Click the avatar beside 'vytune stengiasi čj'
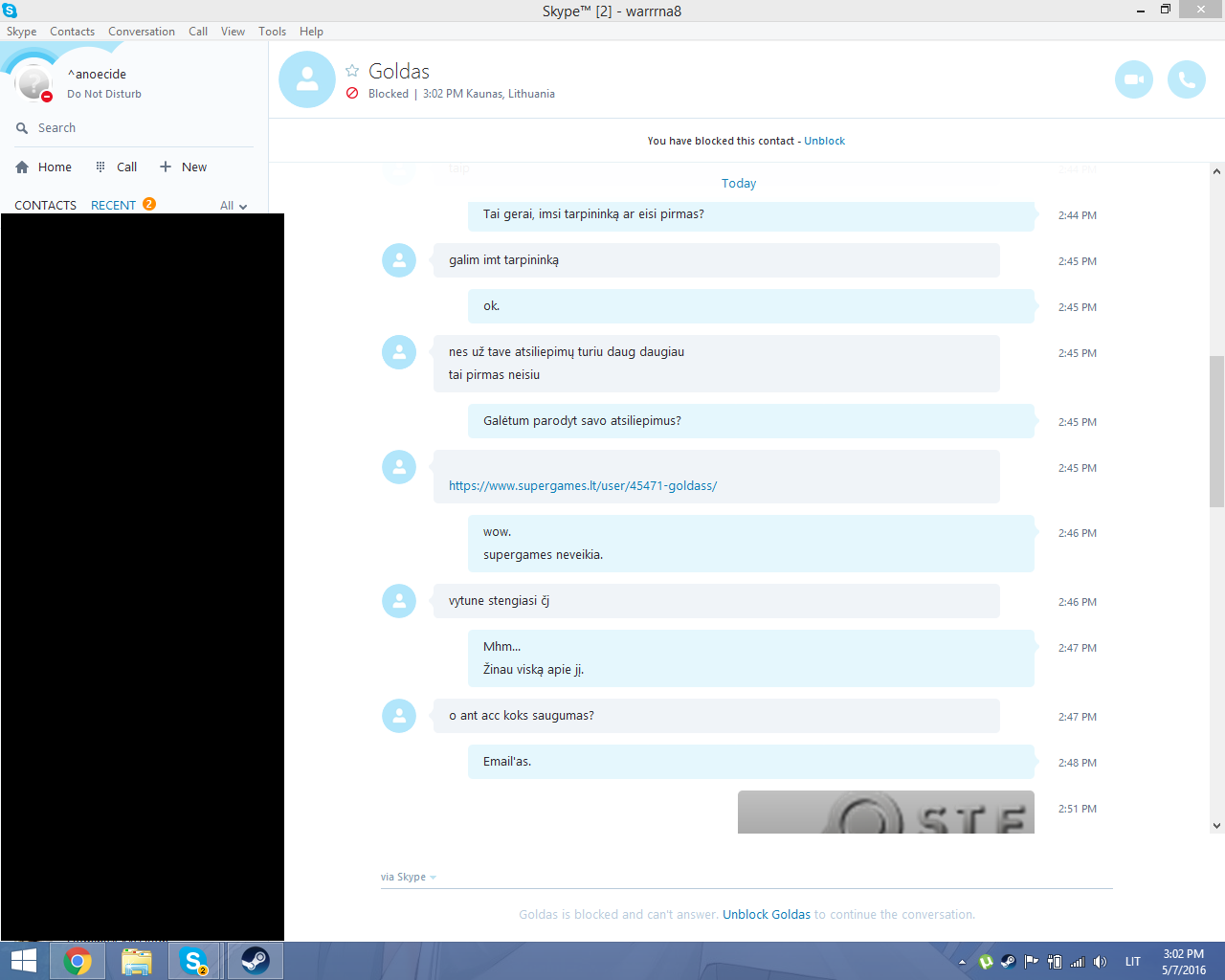This screenshot has height=980, width=1225. point(399,601)
